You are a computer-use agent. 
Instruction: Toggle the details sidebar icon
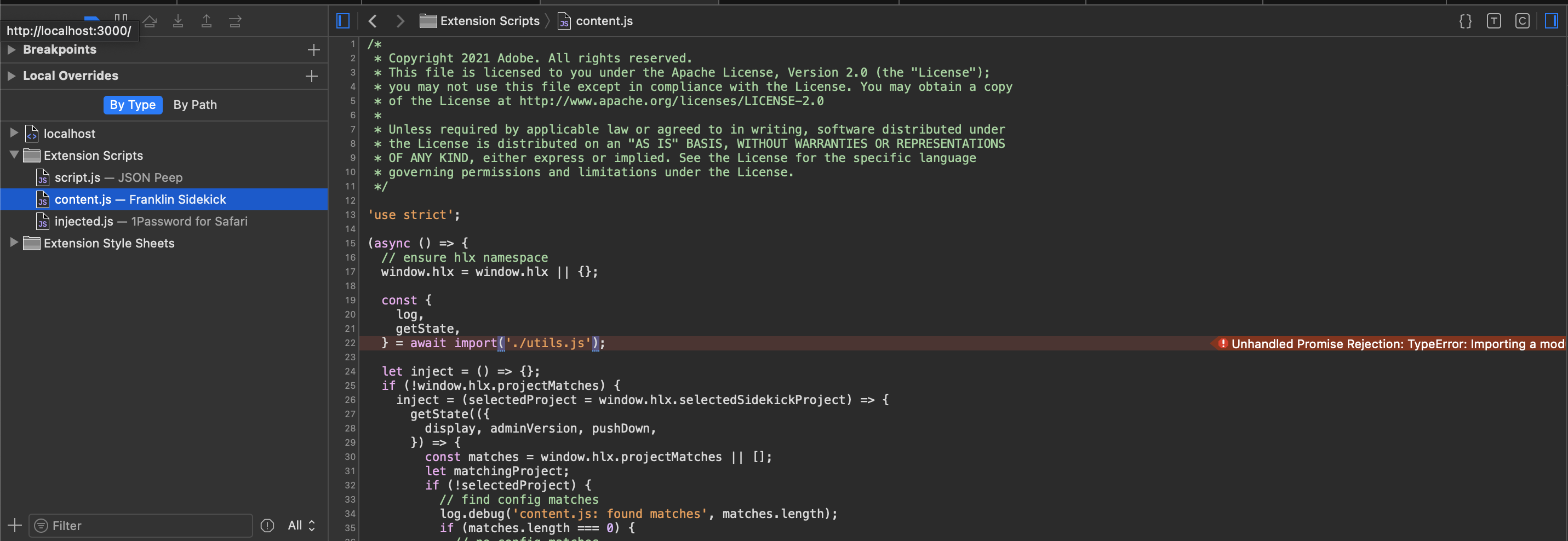tap(1551, 21)
